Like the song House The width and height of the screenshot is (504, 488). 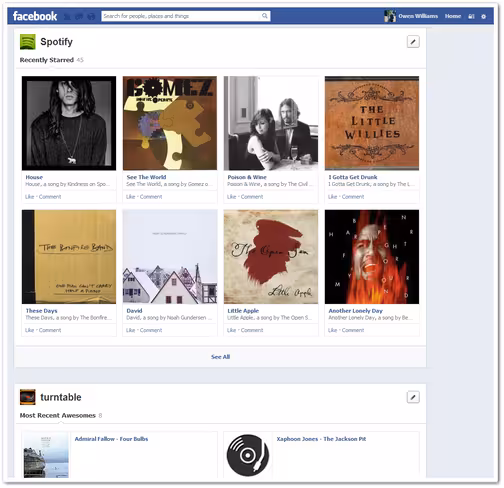[30, 197]
